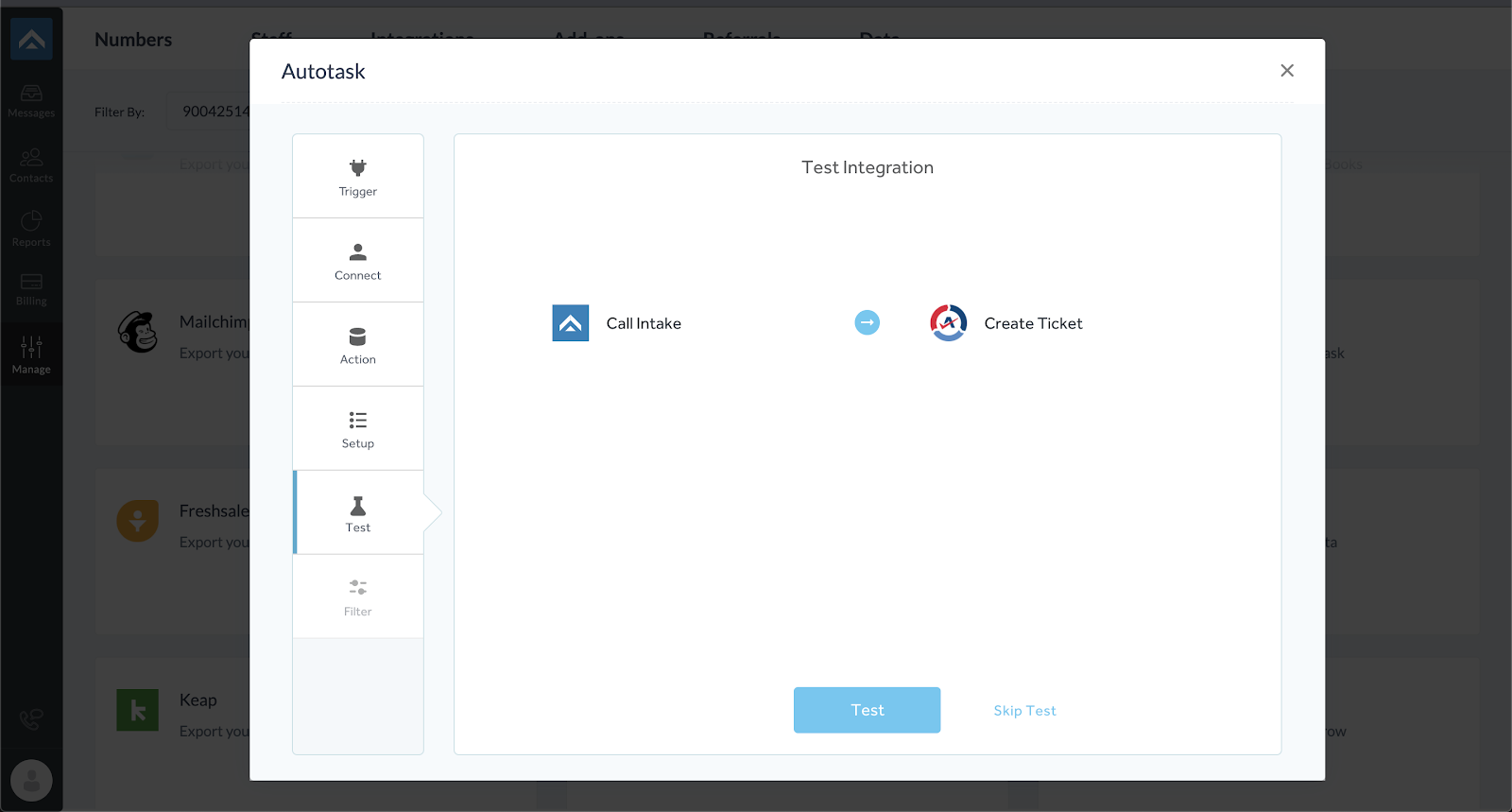Open Reports in the sidebar
This screenshot has width=1512, height=812.
[31, 230]
